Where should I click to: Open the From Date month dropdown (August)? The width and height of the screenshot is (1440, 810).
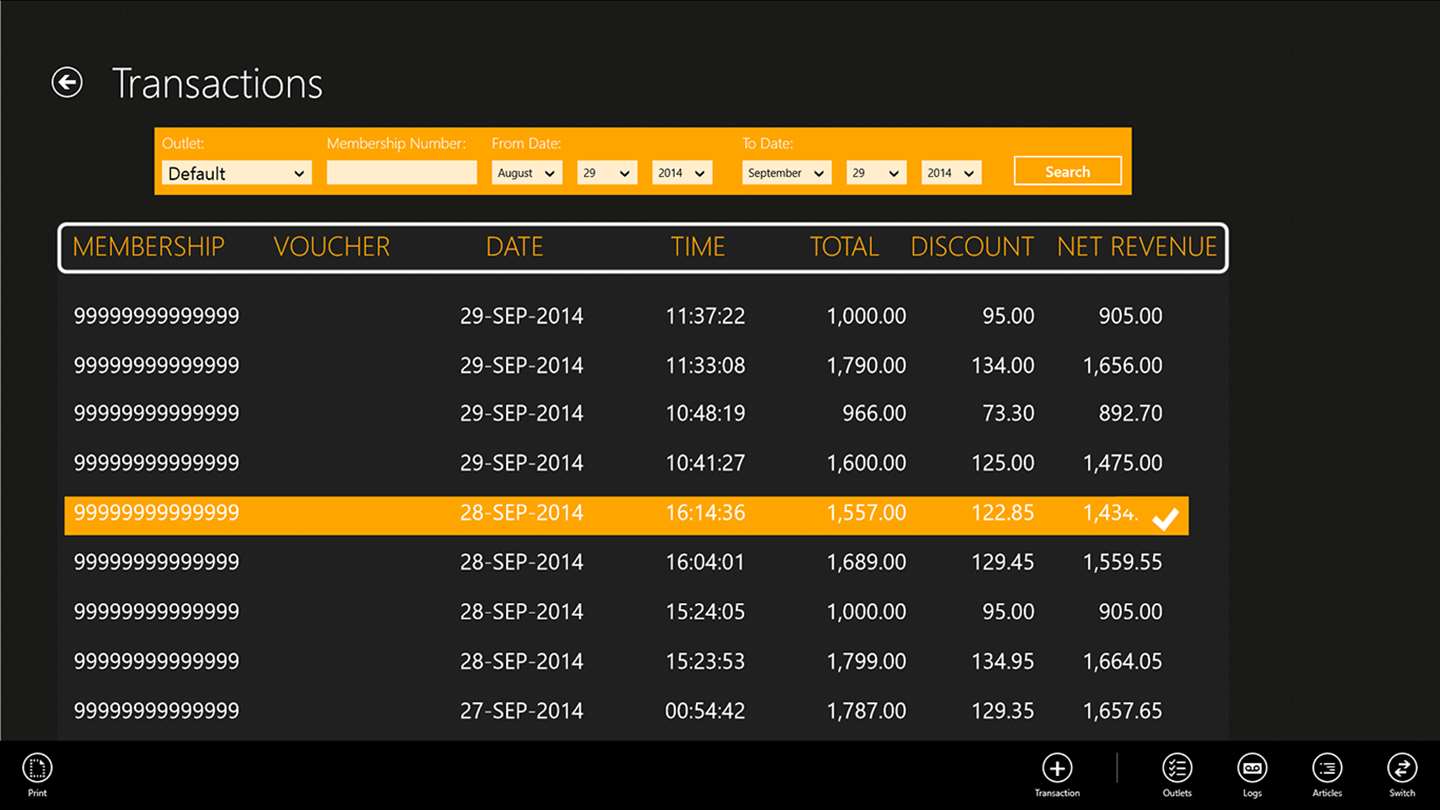coord(527,173)
